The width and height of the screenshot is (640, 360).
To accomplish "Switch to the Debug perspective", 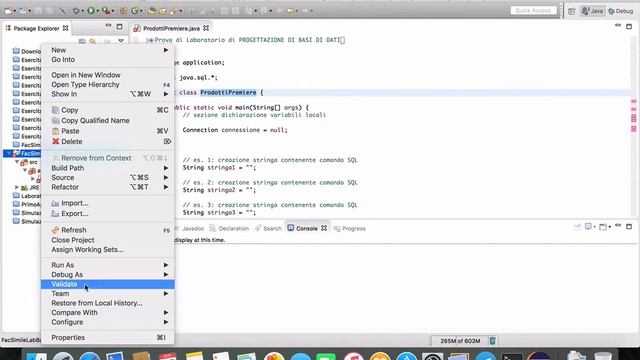I will coord(620,11).
